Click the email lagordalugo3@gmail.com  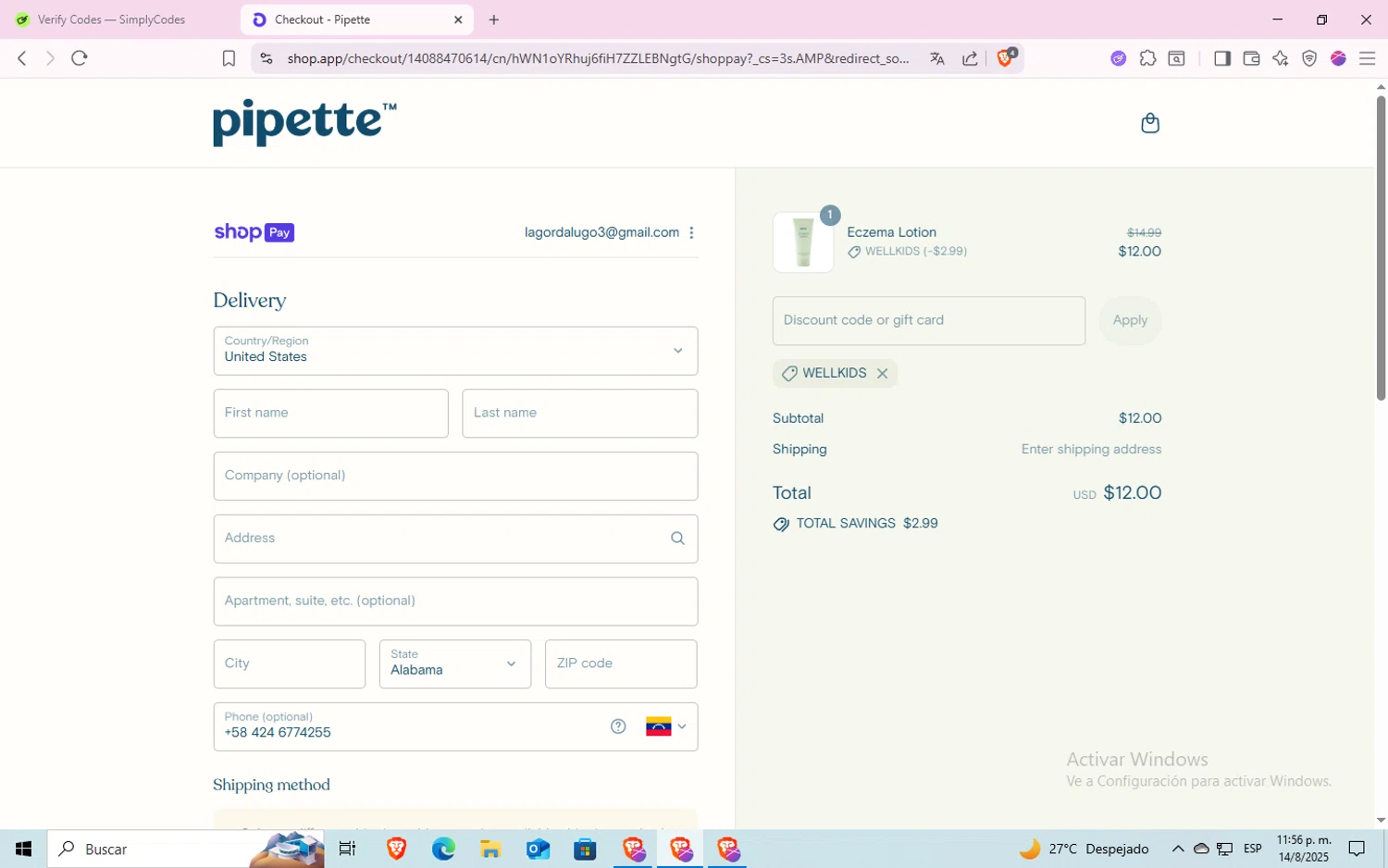[601, 232]
